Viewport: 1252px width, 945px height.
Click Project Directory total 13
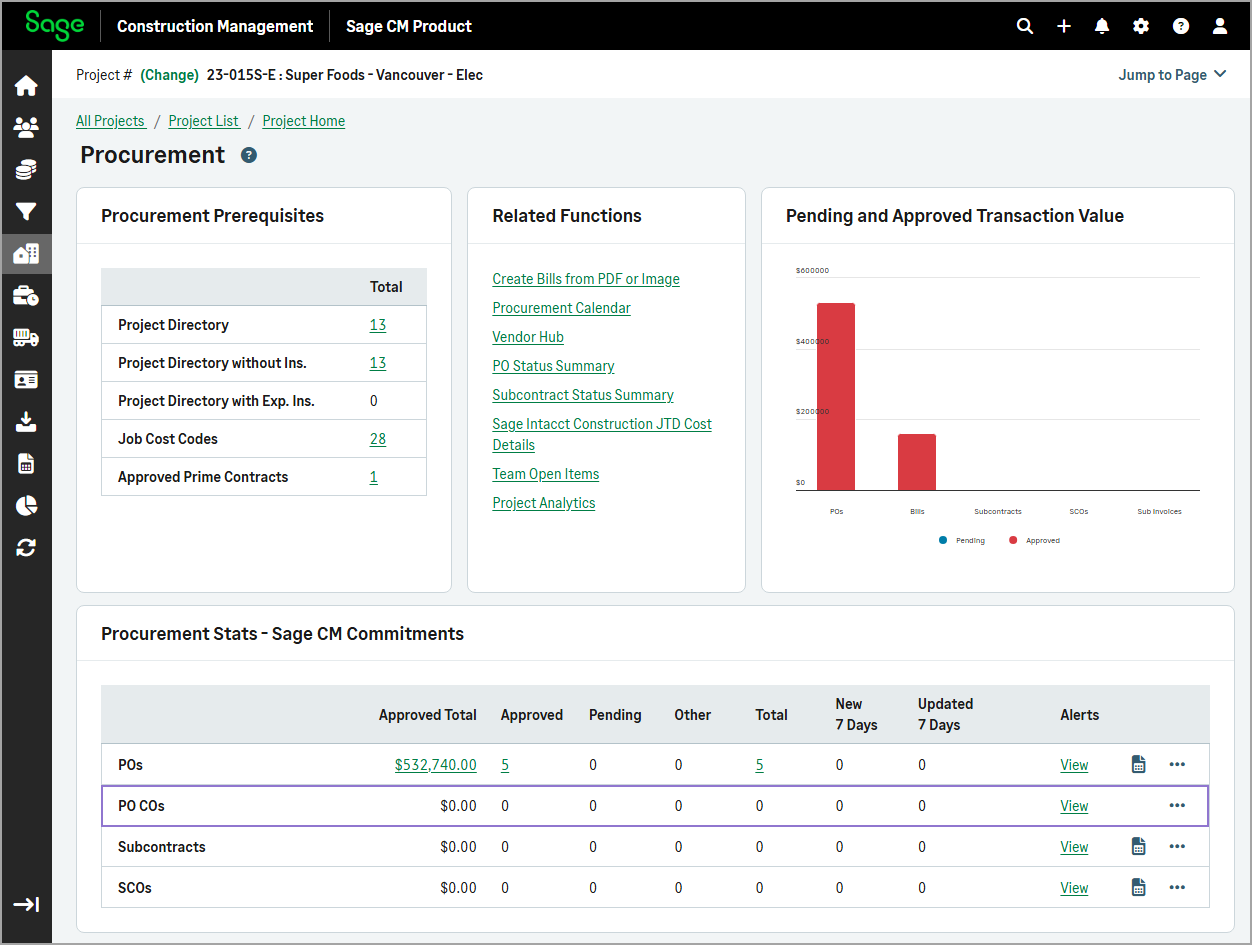point(377,325)
